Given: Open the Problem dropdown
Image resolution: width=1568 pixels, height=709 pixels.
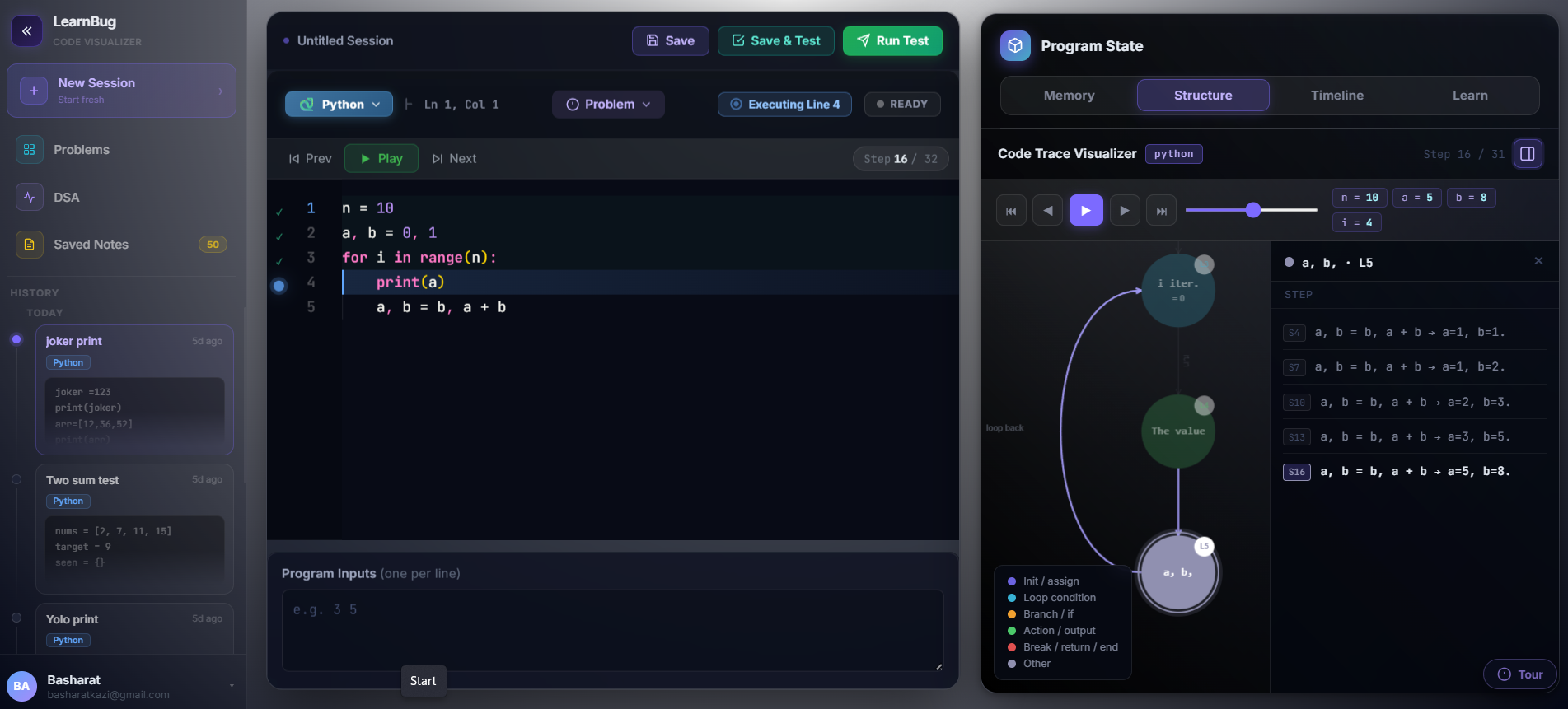Looking at the screenshot, I should point(608,104).
